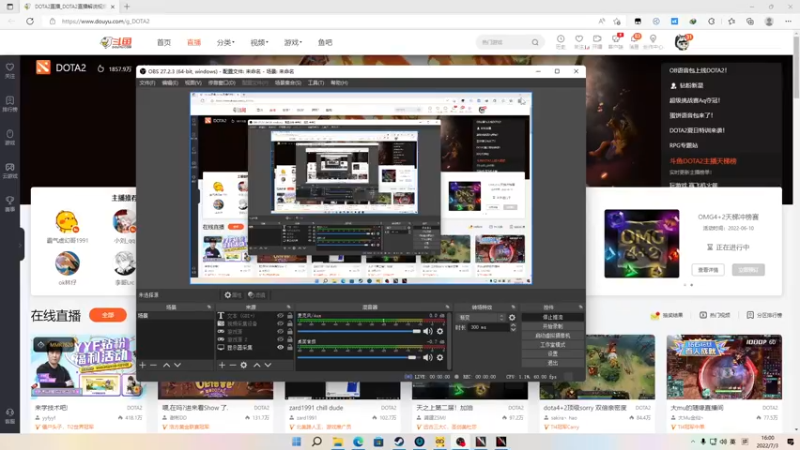Image resolution: width=800 pixels, height=450 pixels.
Task: Open 工具(T) menu in OBS
Action: coord(316,83)
